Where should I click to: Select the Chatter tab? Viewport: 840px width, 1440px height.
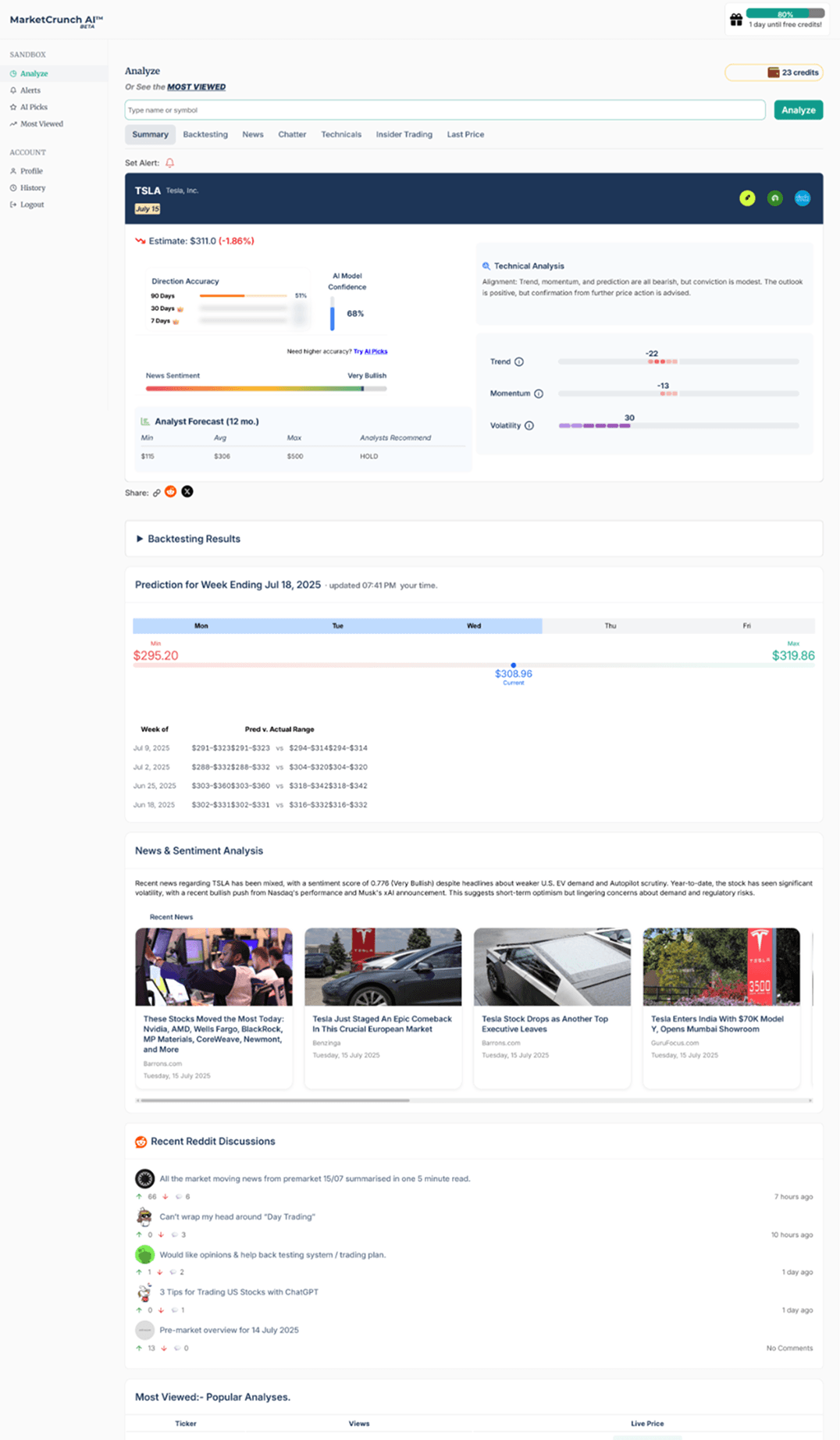pyautogui.click(x=292, y=134)
